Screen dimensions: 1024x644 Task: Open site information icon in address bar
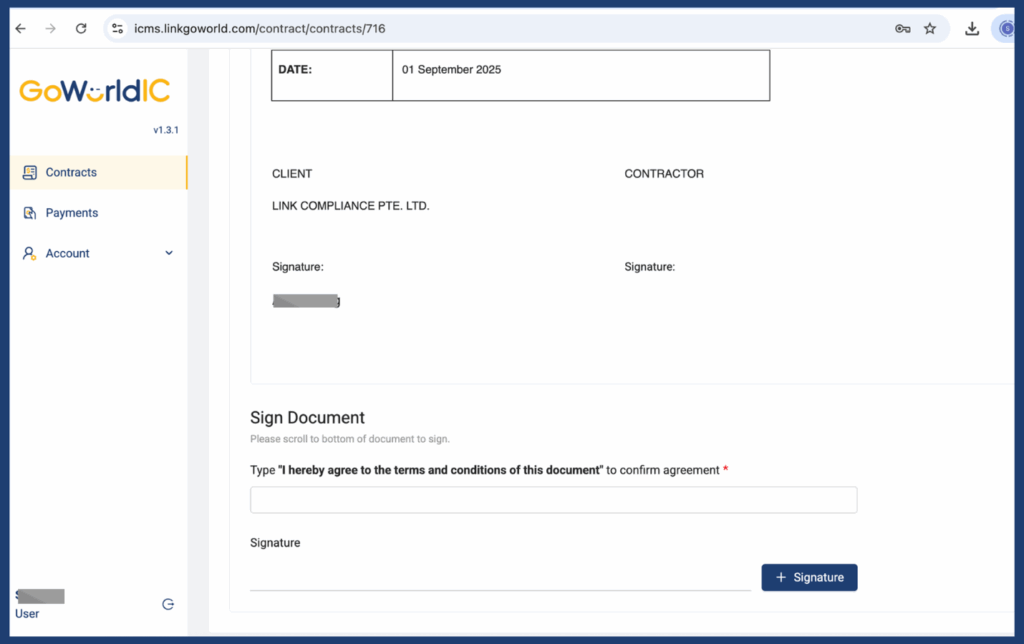coord(118,29)
